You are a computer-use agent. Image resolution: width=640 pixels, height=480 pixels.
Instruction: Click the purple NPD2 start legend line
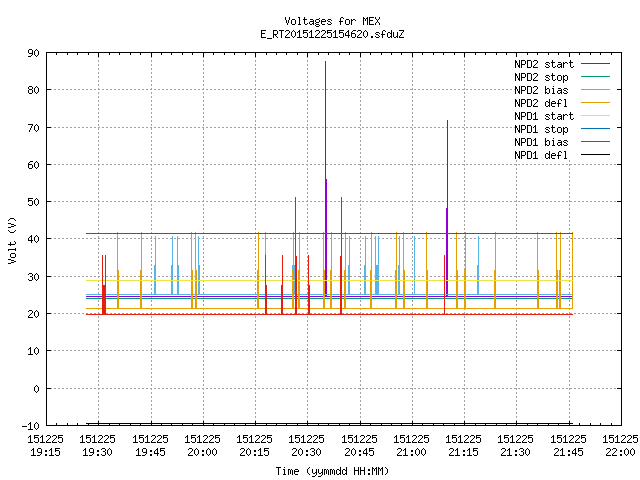pyautogui.click(x=595, y=64)
